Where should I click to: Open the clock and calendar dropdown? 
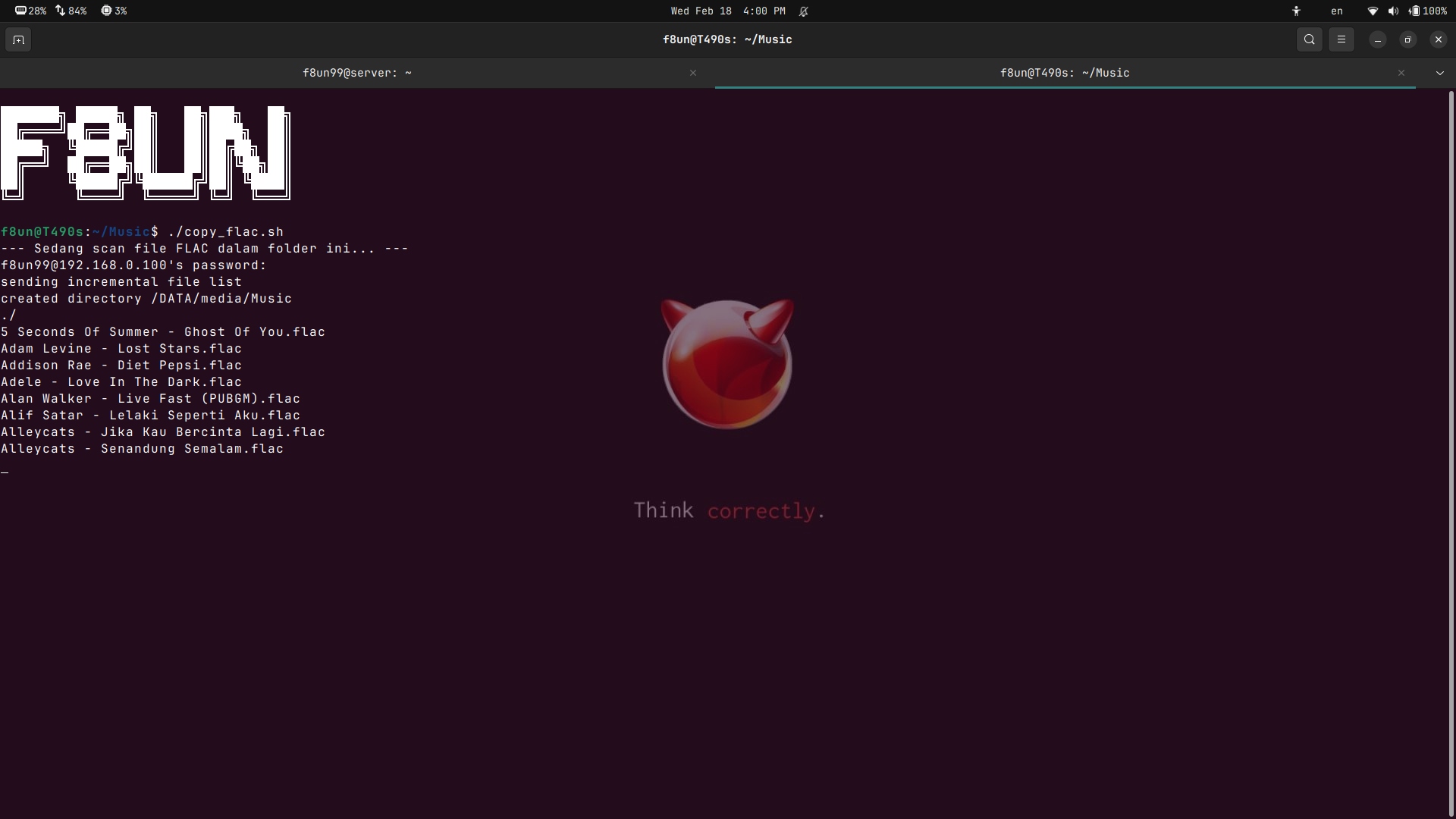coord(727,11)
